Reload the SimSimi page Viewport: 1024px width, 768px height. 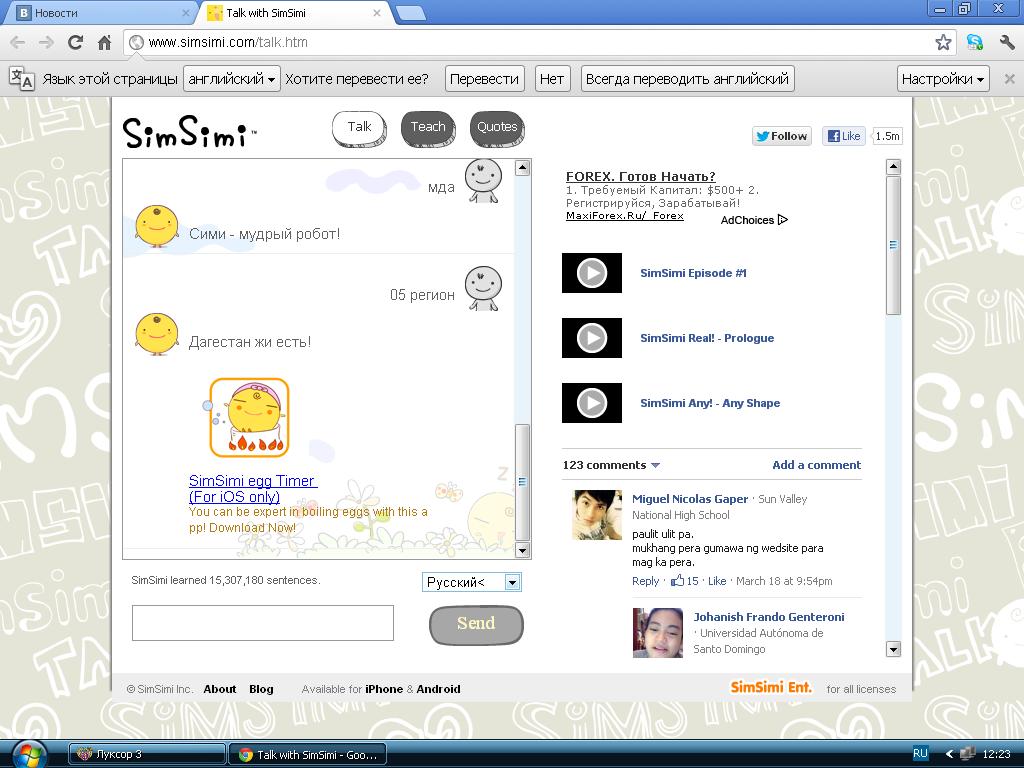(76, 42)
